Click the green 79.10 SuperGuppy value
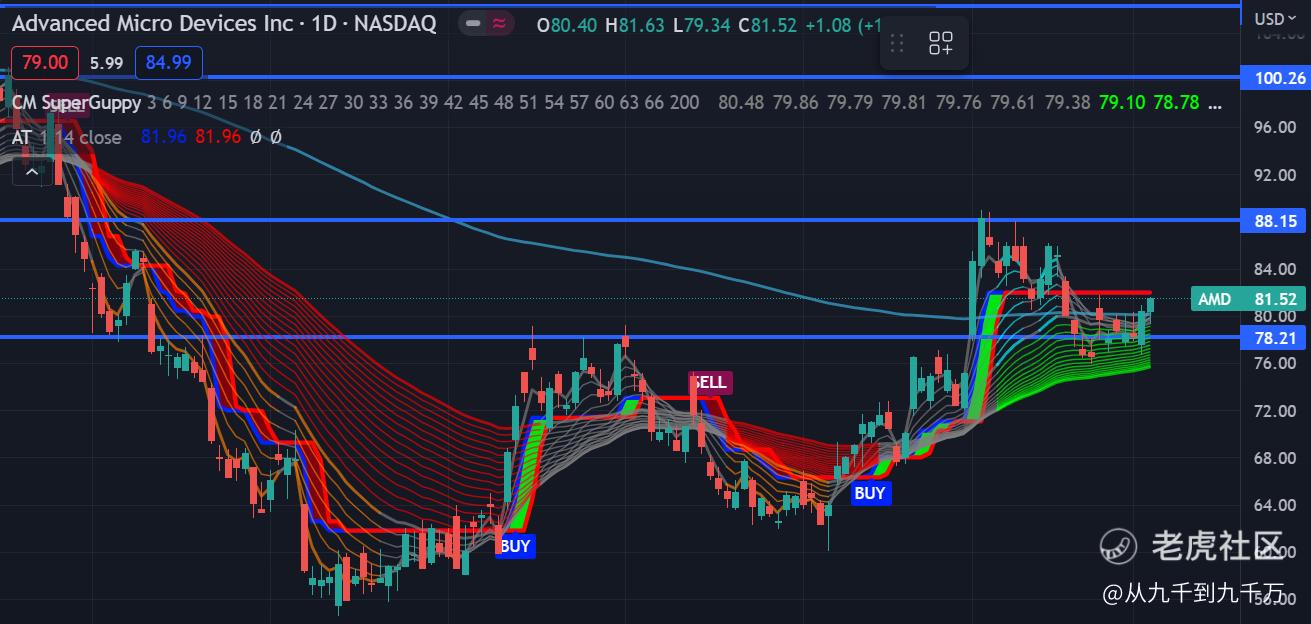This screenshot has width=1311, height=624. pos(1122,102)
